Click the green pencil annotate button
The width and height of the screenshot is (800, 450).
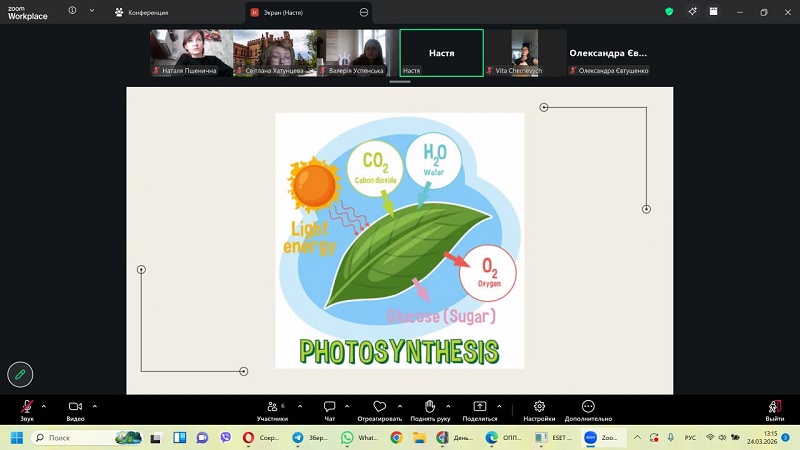20,374
